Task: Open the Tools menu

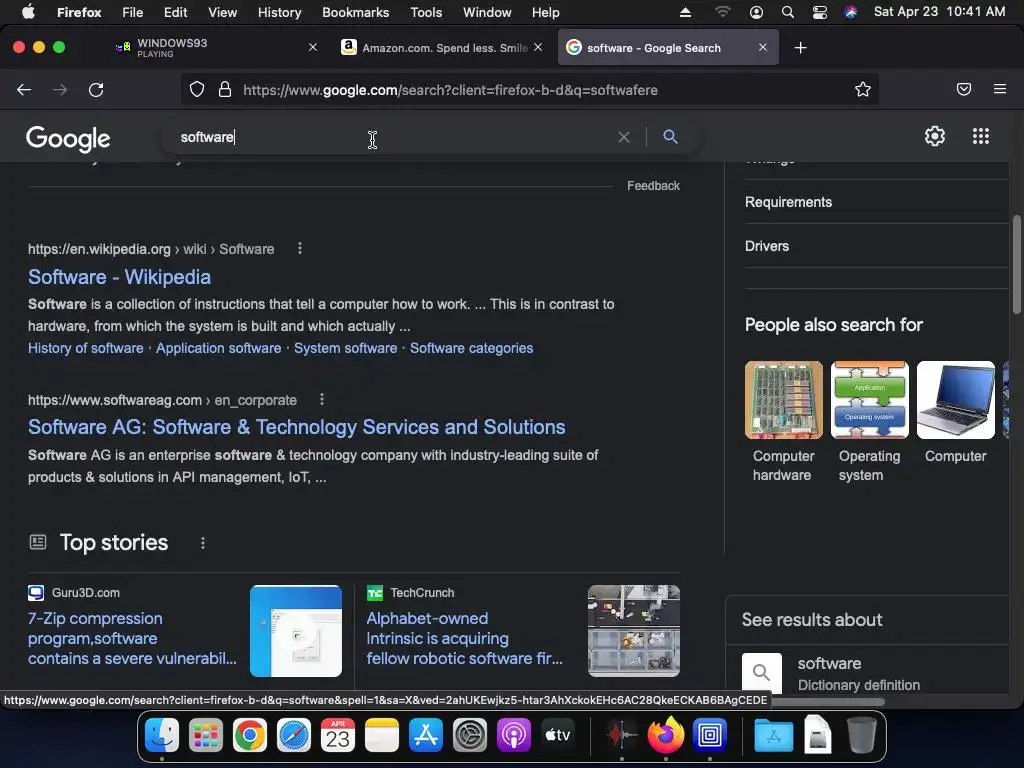Action: pos(426,12)
